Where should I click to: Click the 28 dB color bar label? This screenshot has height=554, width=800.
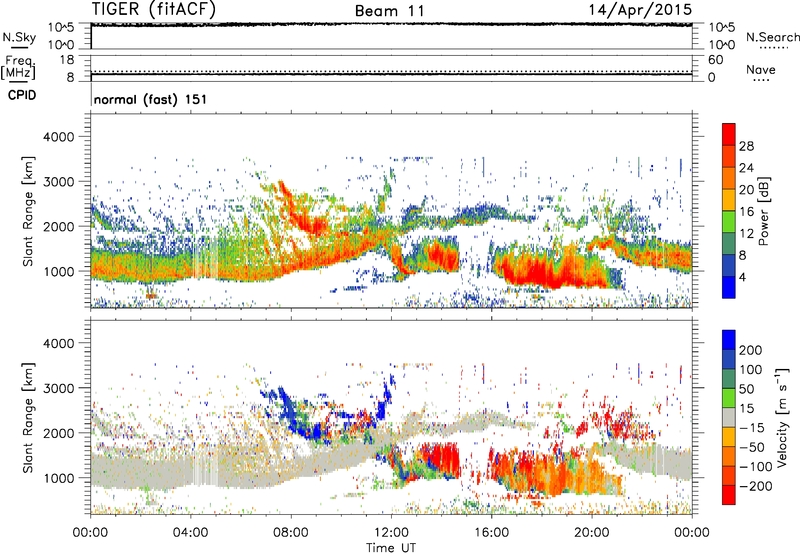pos(746,146)
